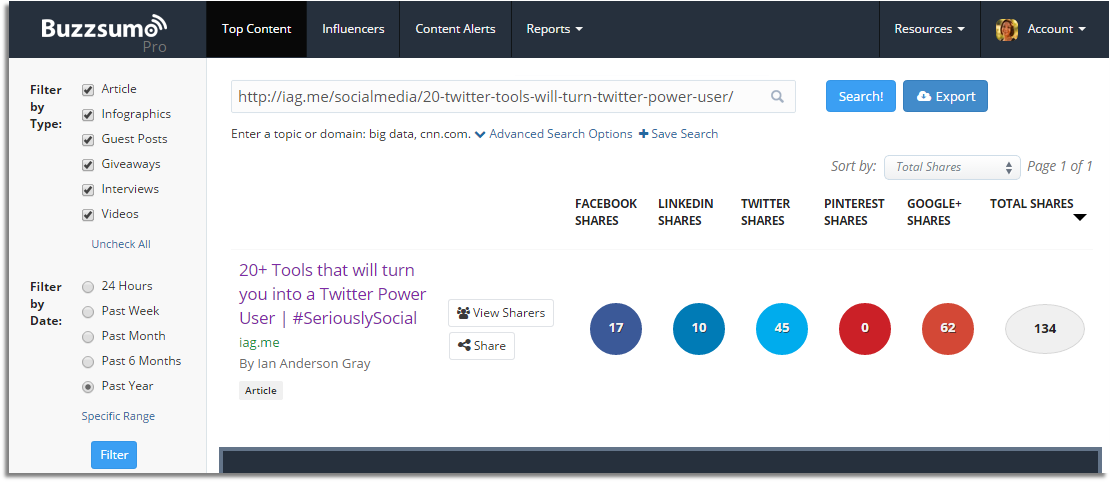Click the Facebook shares circle showing 17
The image size is (1110, 482).
[x=616, y=328]
